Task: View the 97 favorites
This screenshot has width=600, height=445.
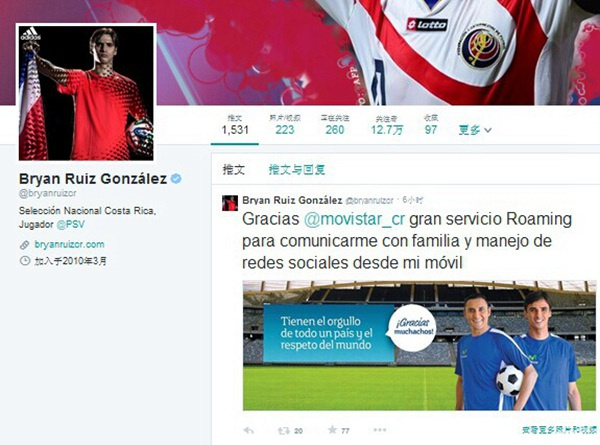Action: tap(431, 125)
